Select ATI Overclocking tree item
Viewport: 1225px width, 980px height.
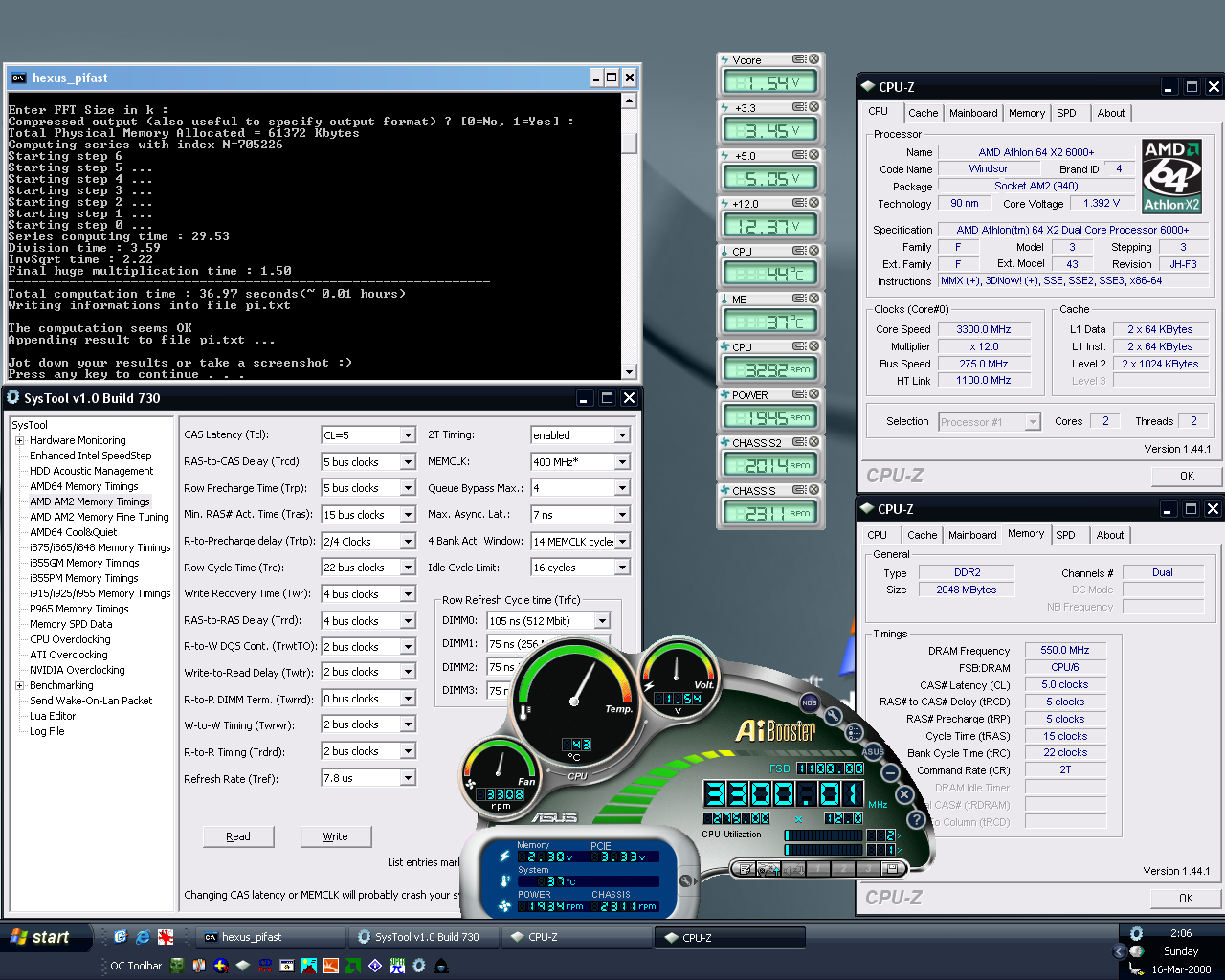69,655
